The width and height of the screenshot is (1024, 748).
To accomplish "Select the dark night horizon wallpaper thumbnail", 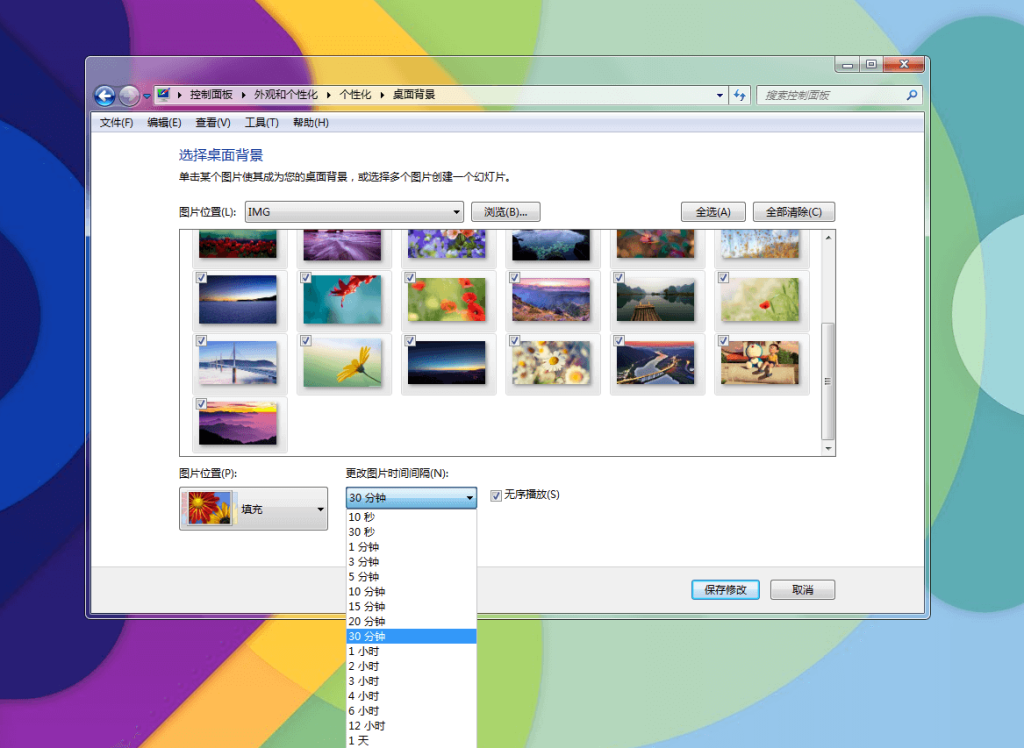I will [447, 363].
